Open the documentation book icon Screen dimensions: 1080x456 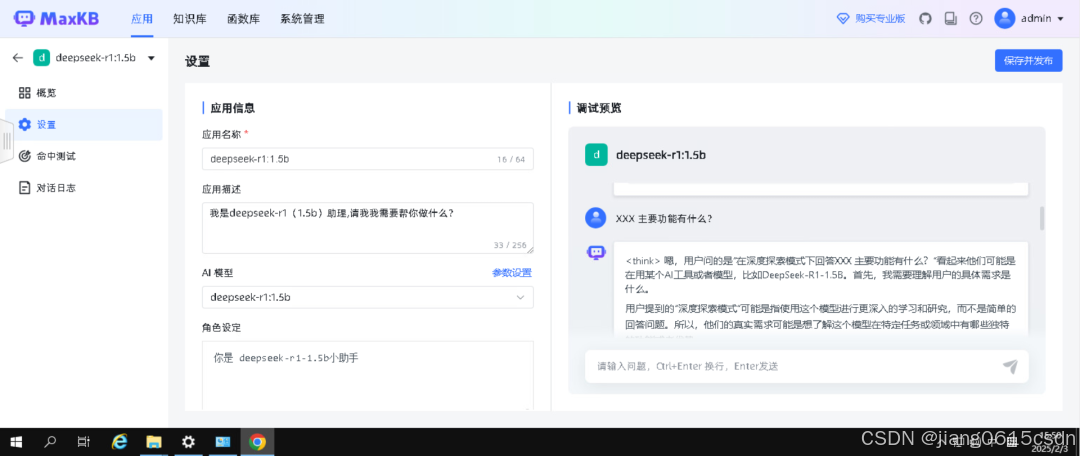point(951,19)
